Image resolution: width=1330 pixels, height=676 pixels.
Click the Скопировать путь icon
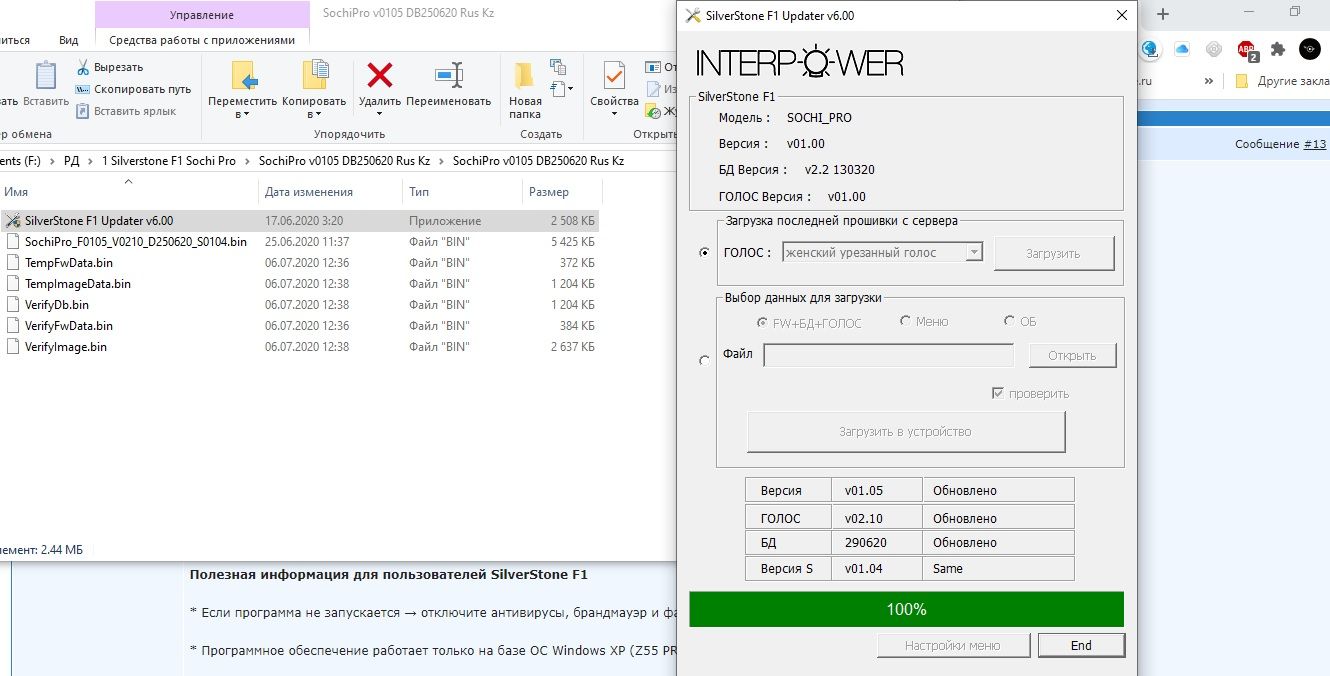click(x=83, y=89)
